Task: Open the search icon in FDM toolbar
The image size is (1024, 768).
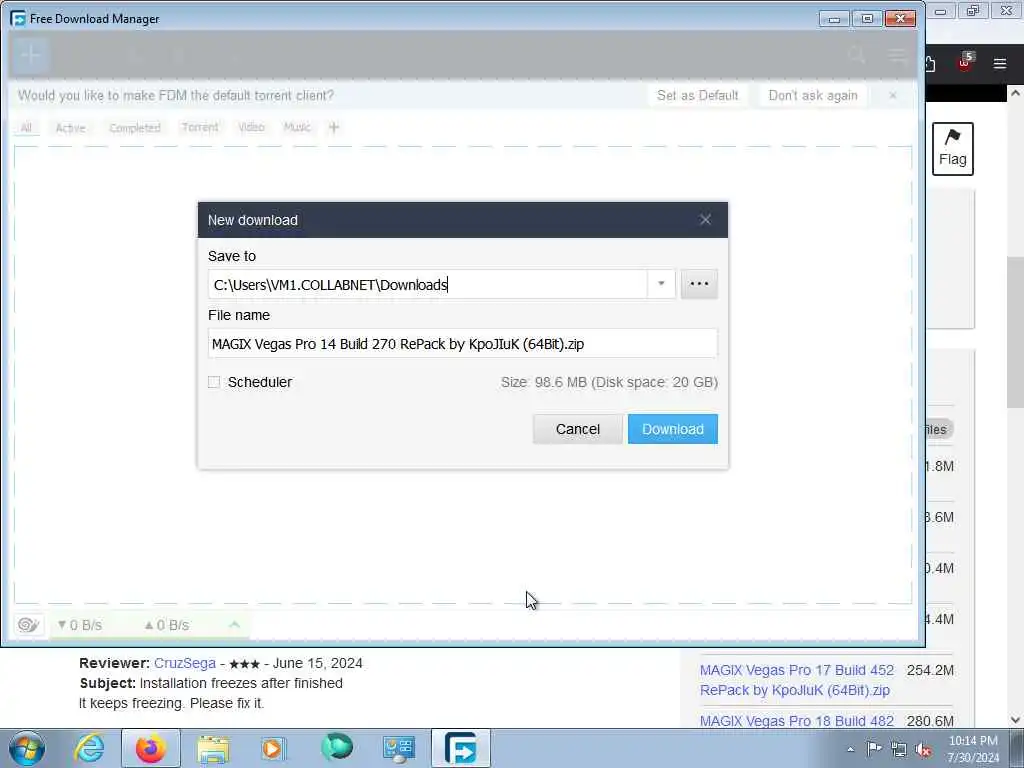Action: 856,55
